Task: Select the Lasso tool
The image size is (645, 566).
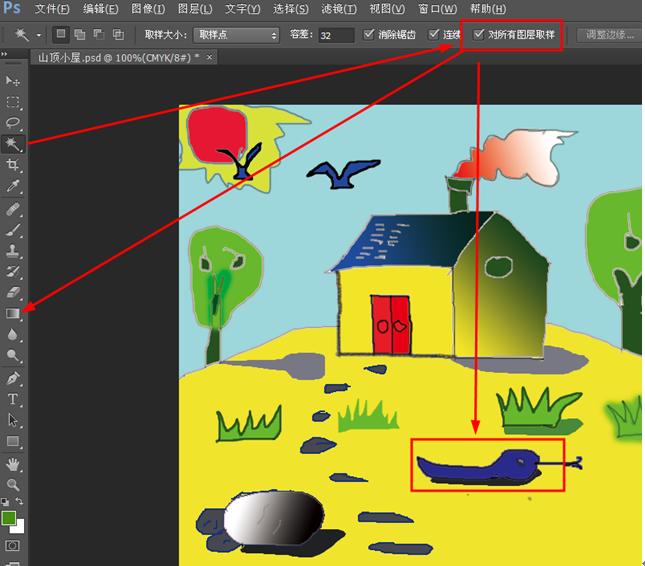Action: [x=13, y=122]
